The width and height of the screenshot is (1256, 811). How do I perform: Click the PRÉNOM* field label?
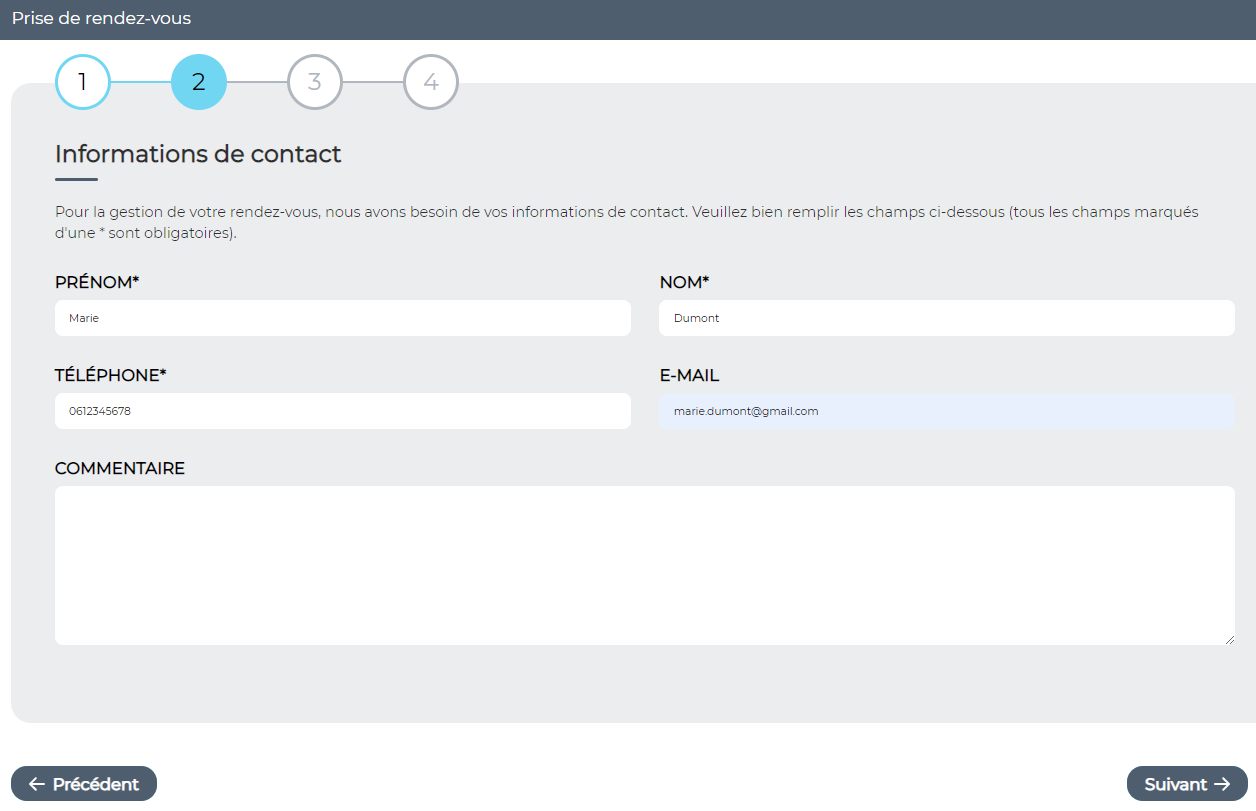pyautogui.click(x=97, y=283)
